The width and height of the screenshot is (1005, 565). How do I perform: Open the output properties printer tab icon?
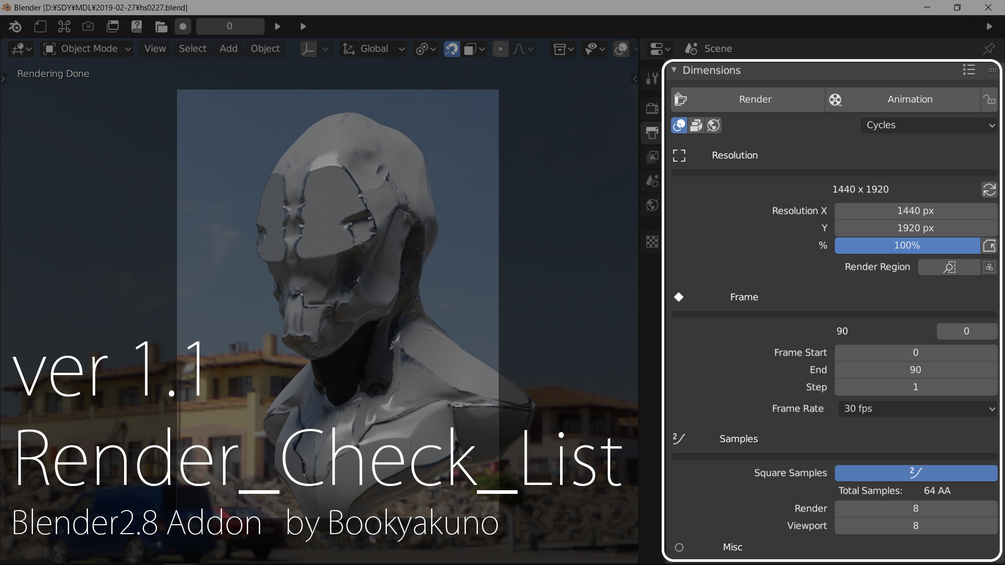tap(652, 133)
